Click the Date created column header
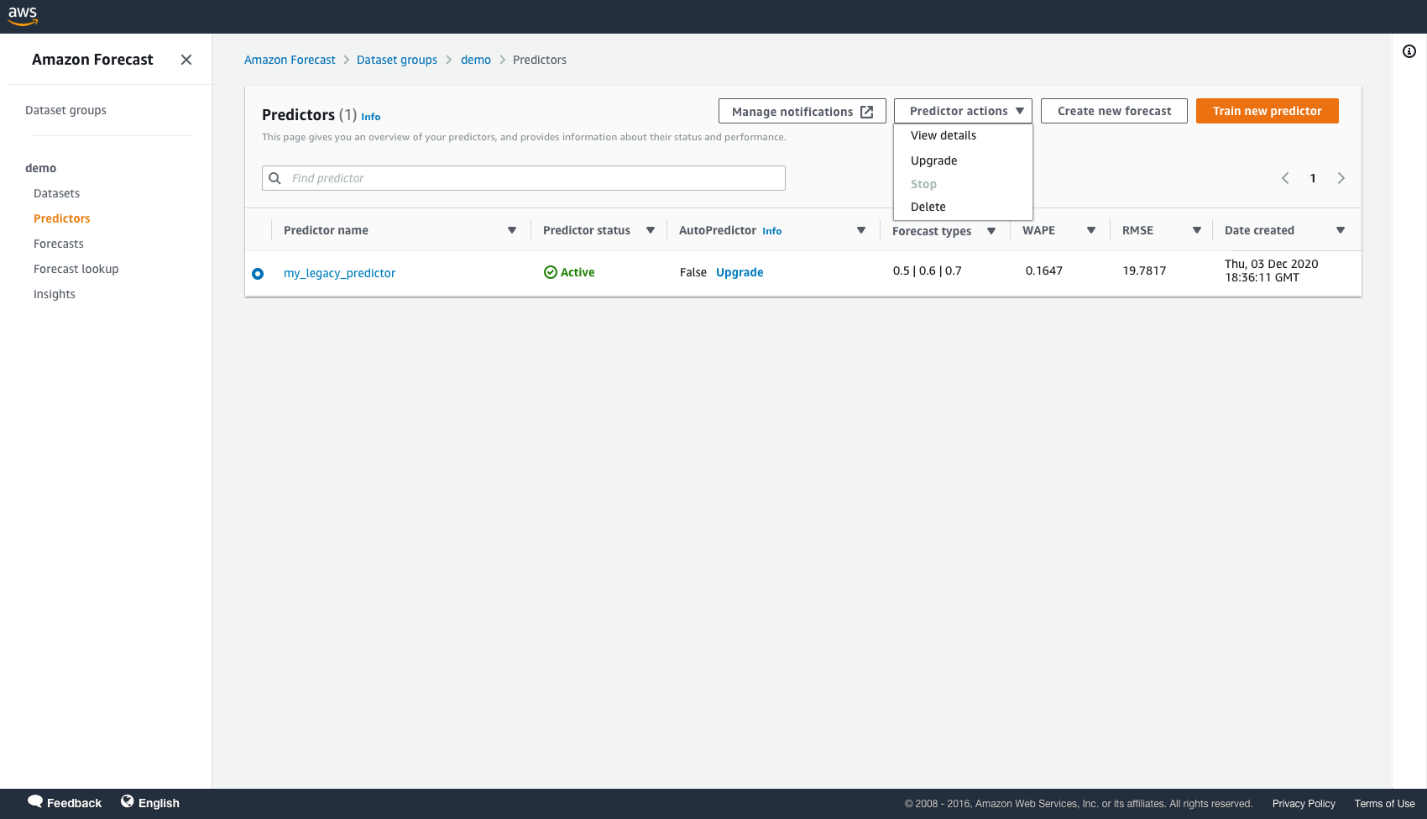 (1259, 231)
